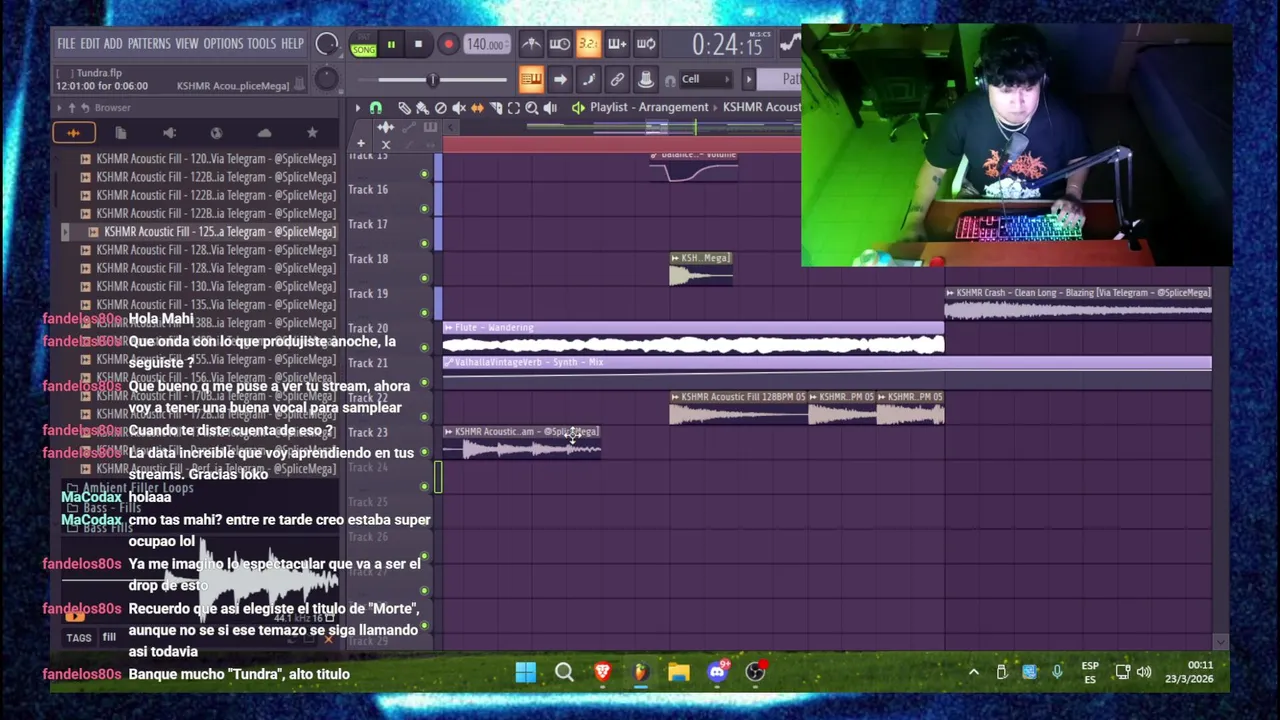Viewport: 1280px width, 720px height.
Task: Click the 140.000 tempo field
Action: [x=485, y=44]
